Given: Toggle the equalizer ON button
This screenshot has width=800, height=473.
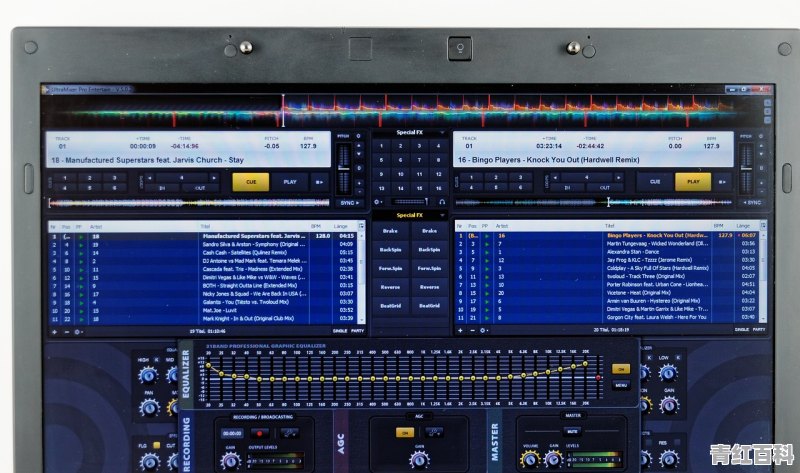Looking at the screenshot, I should (620, 369).
